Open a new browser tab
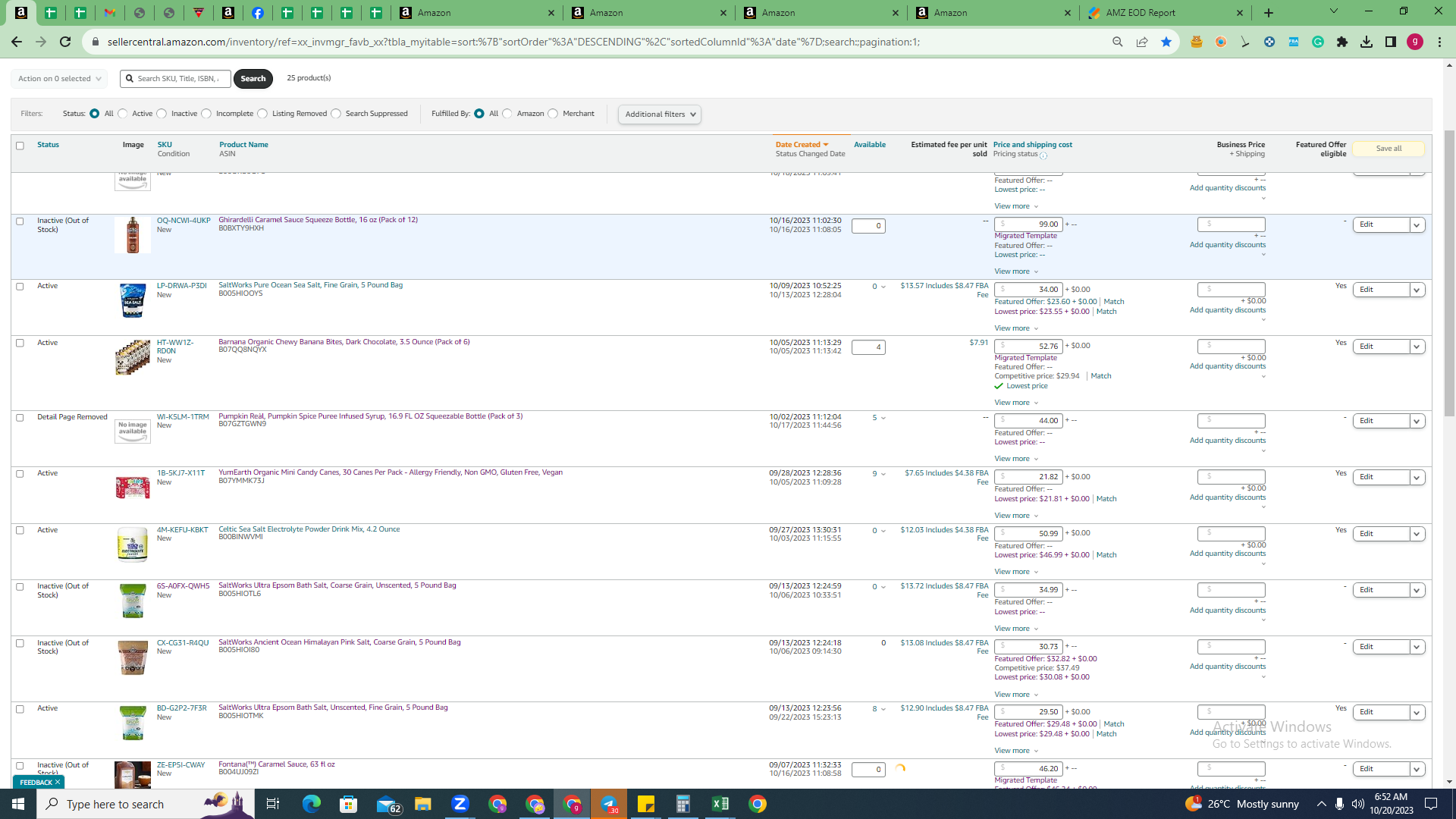1456x819 pixels. point(1269,13)
